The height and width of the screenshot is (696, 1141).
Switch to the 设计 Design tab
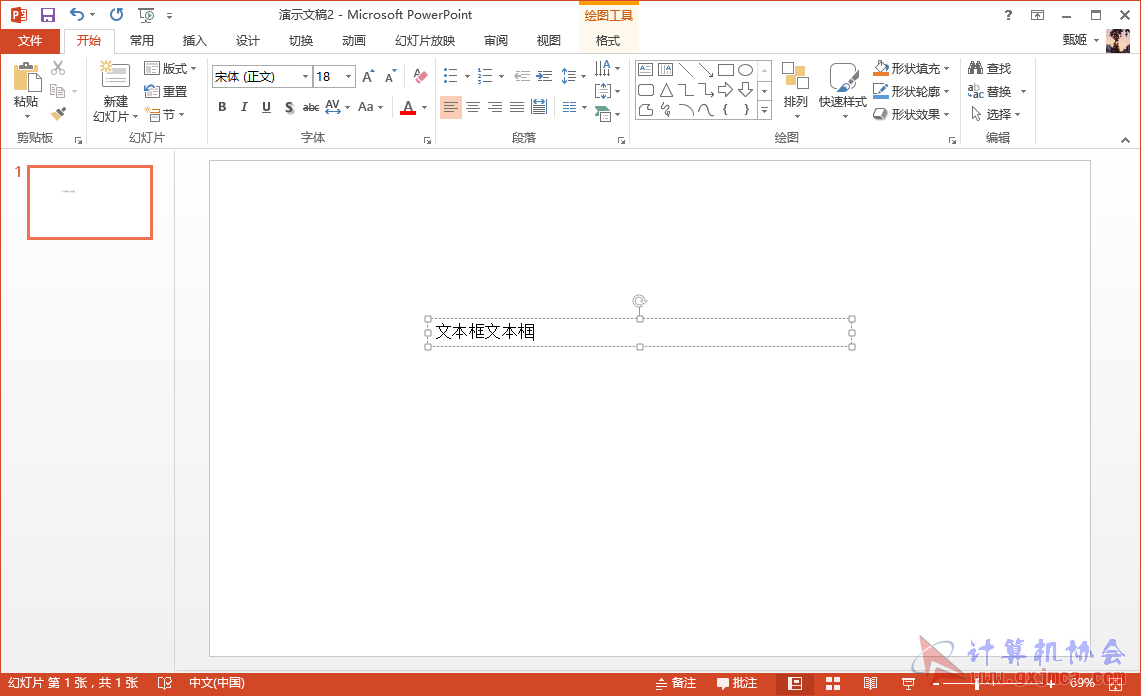[247, 41]
